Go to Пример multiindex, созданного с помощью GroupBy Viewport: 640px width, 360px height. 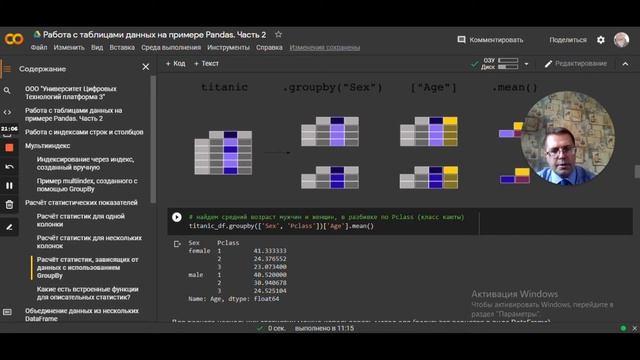pyautogui.click(x=87, y=185)
